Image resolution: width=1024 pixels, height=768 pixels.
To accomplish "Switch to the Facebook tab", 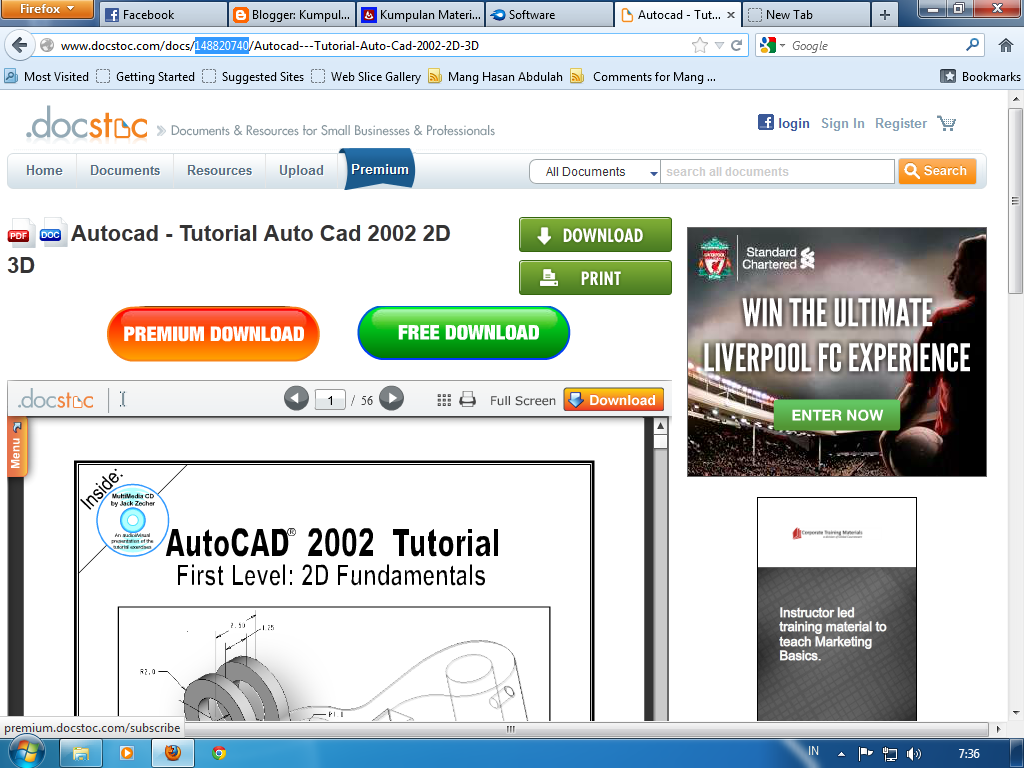I will pos(163,14).
